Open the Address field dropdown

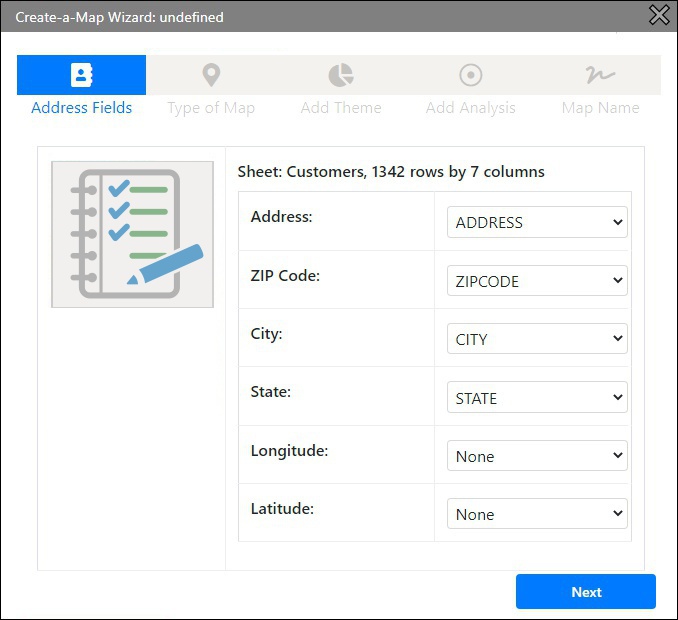coord(536,223)
